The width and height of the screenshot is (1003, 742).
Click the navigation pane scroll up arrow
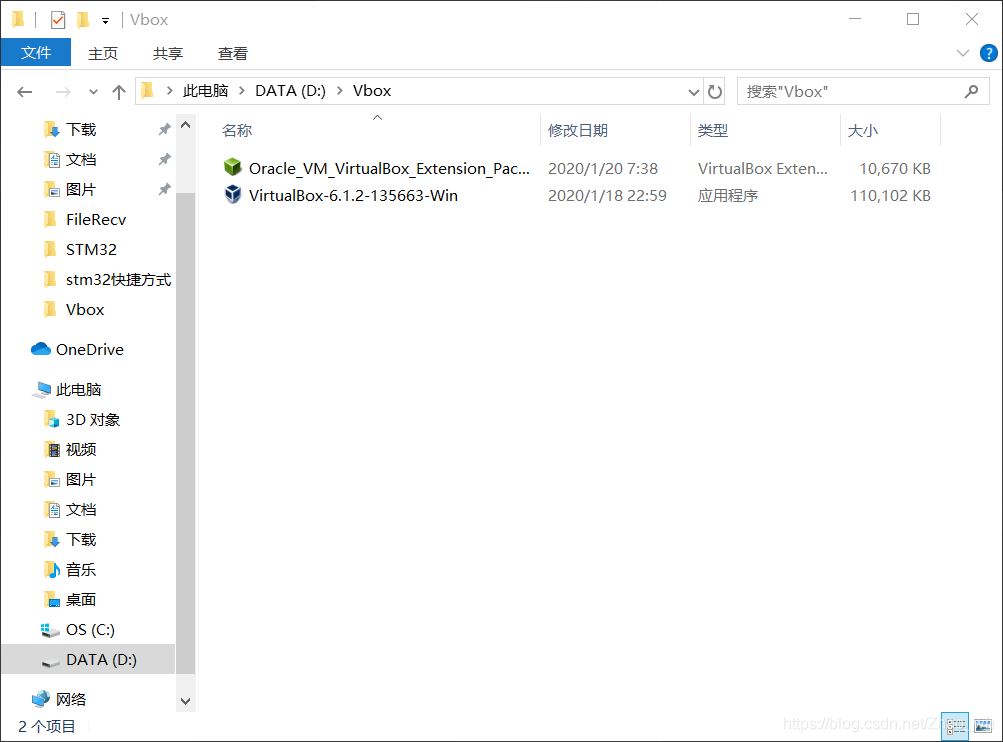[x=186, y=125]
